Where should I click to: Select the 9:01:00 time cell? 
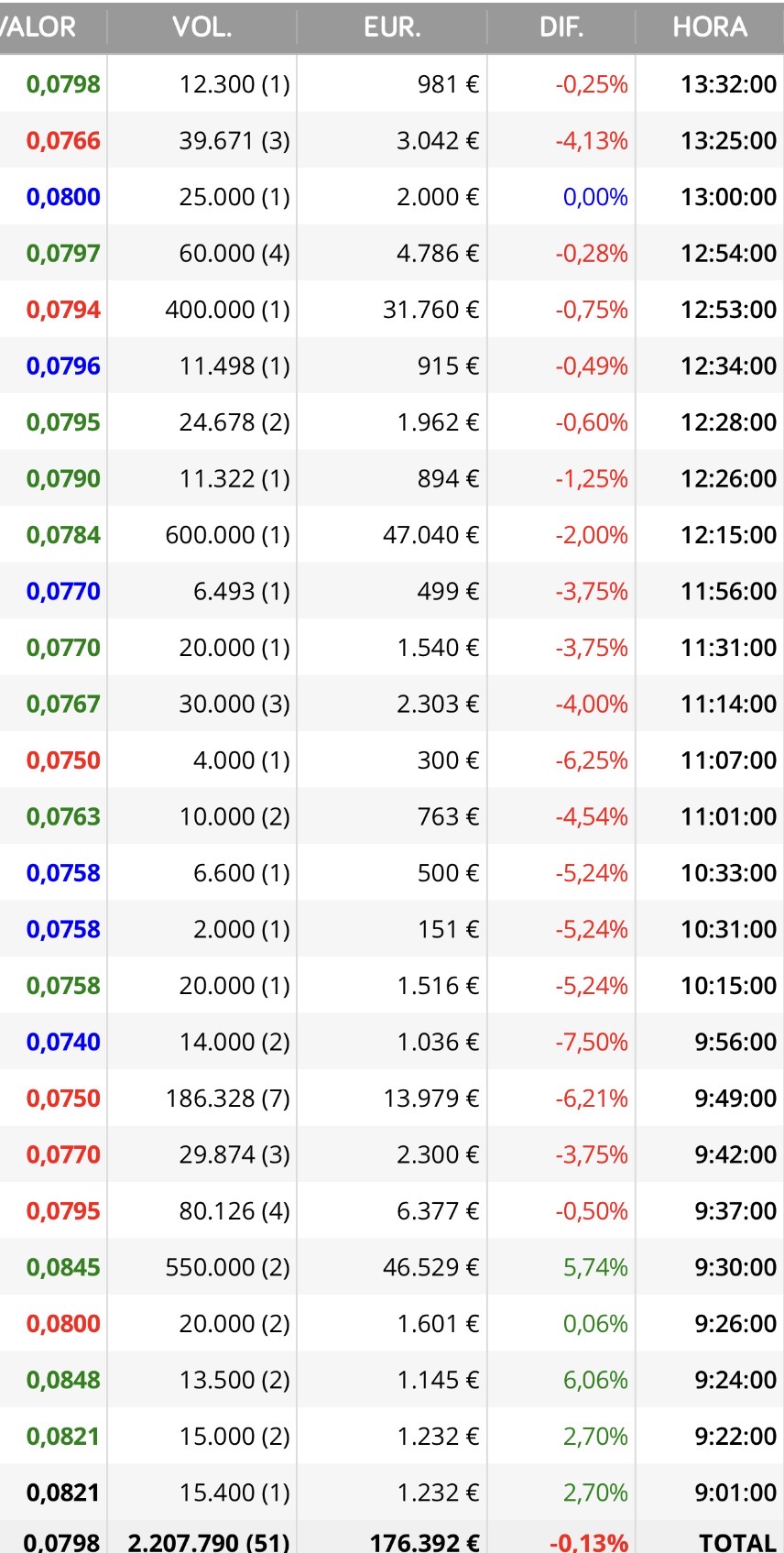tap(735, 1493)
